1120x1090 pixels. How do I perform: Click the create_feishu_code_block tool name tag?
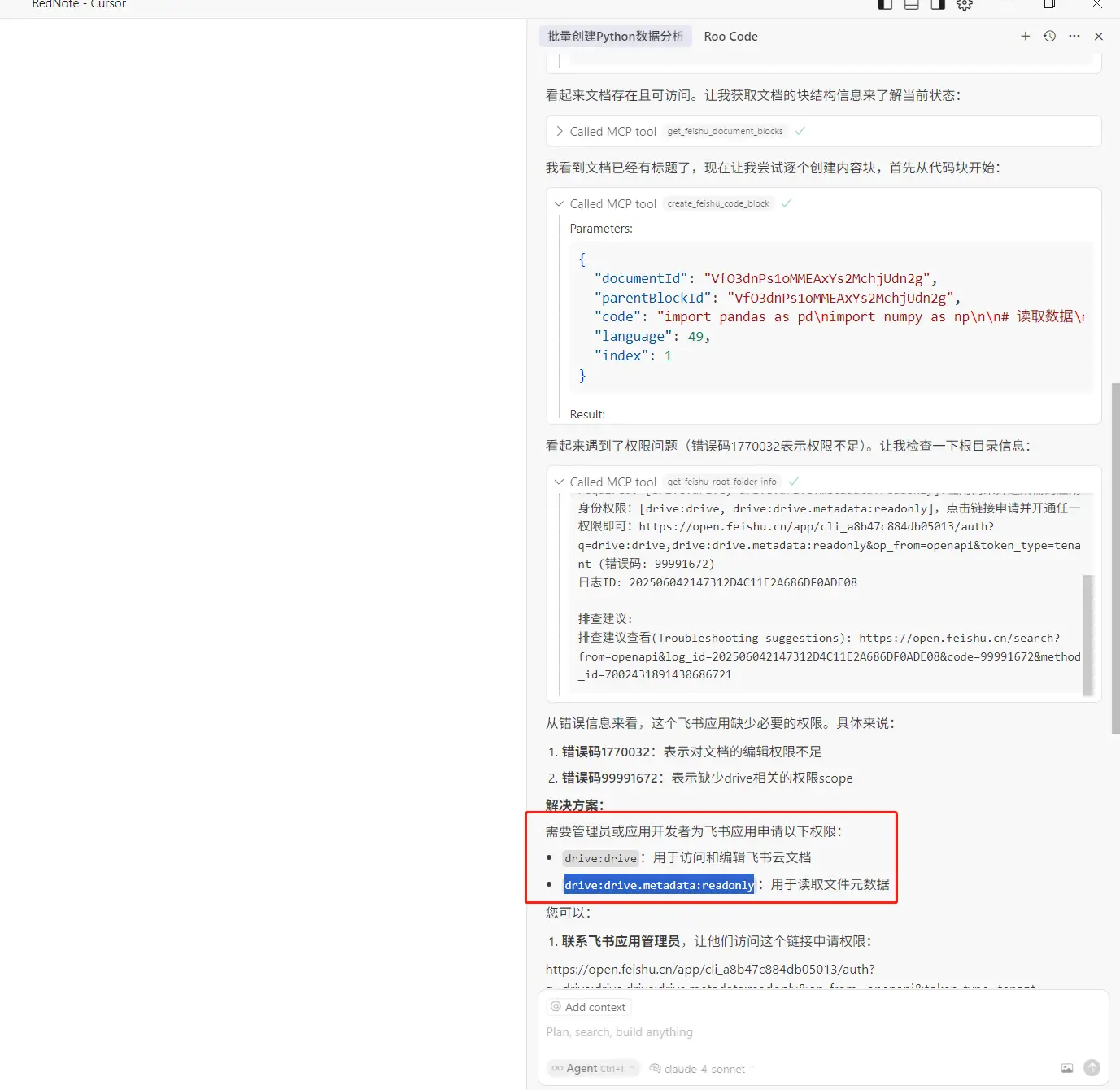[x=718, y=203]
